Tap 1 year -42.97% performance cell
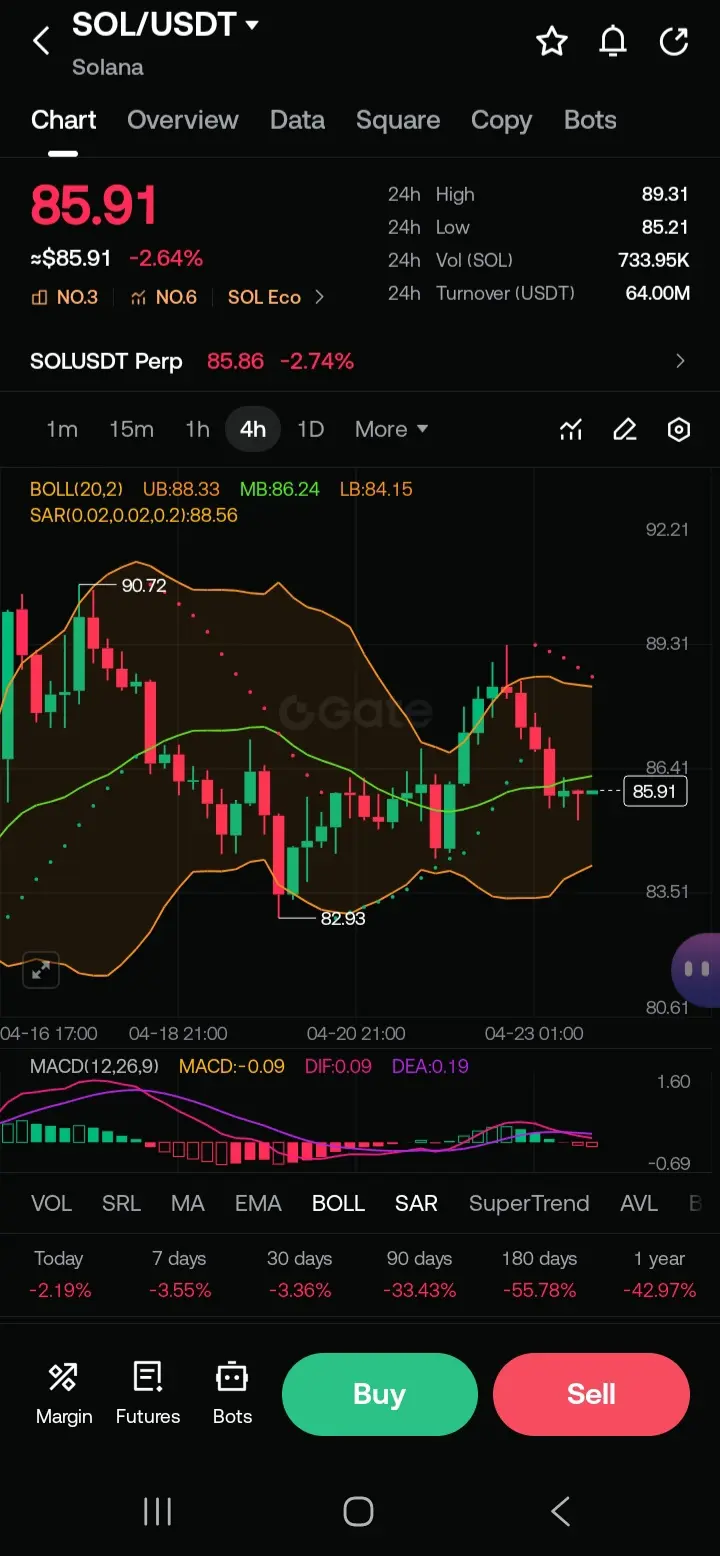 click(659, 1274)
